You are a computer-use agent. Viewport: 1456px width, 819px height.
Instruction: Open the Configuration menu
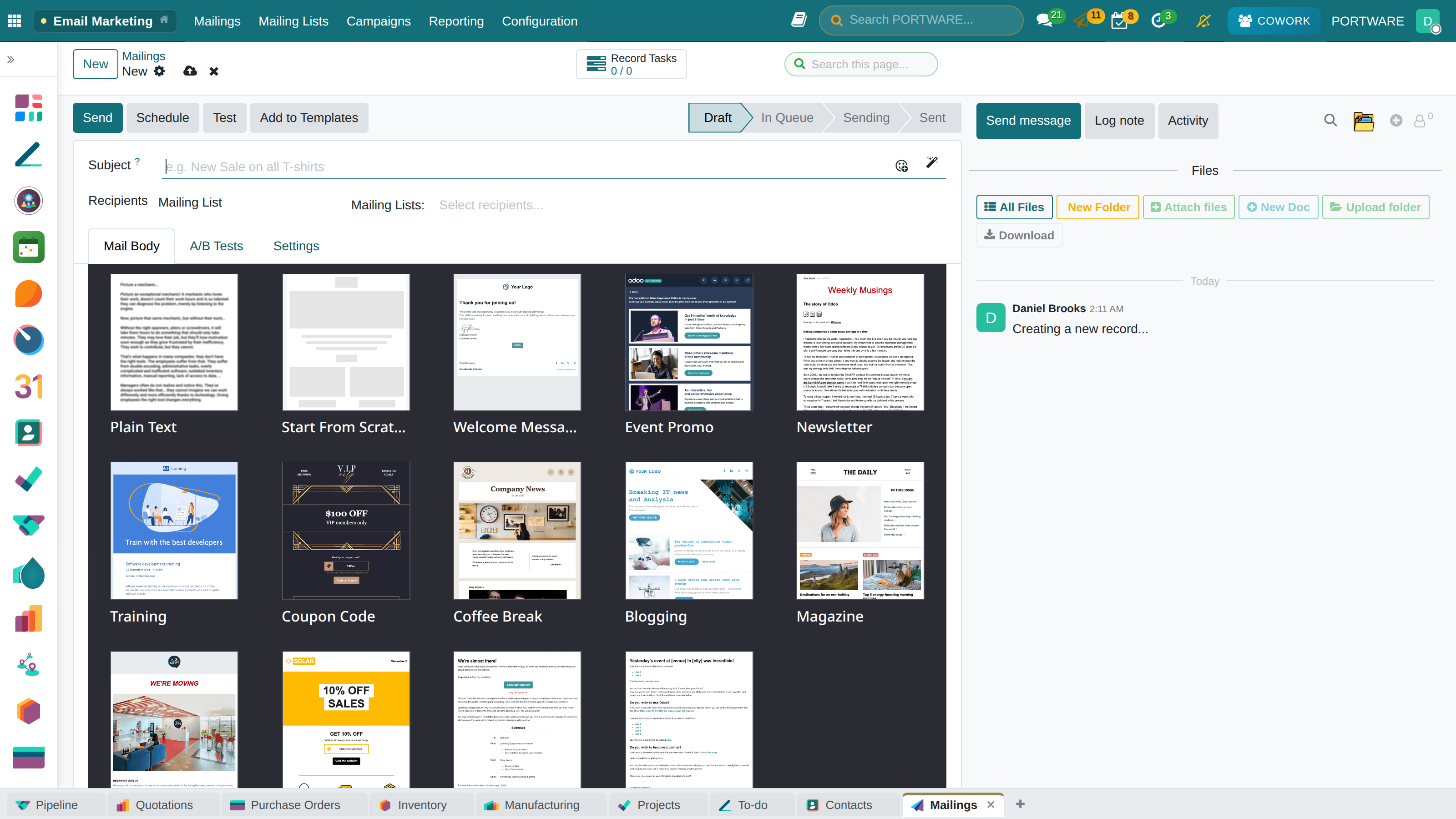tap(539, 21)
